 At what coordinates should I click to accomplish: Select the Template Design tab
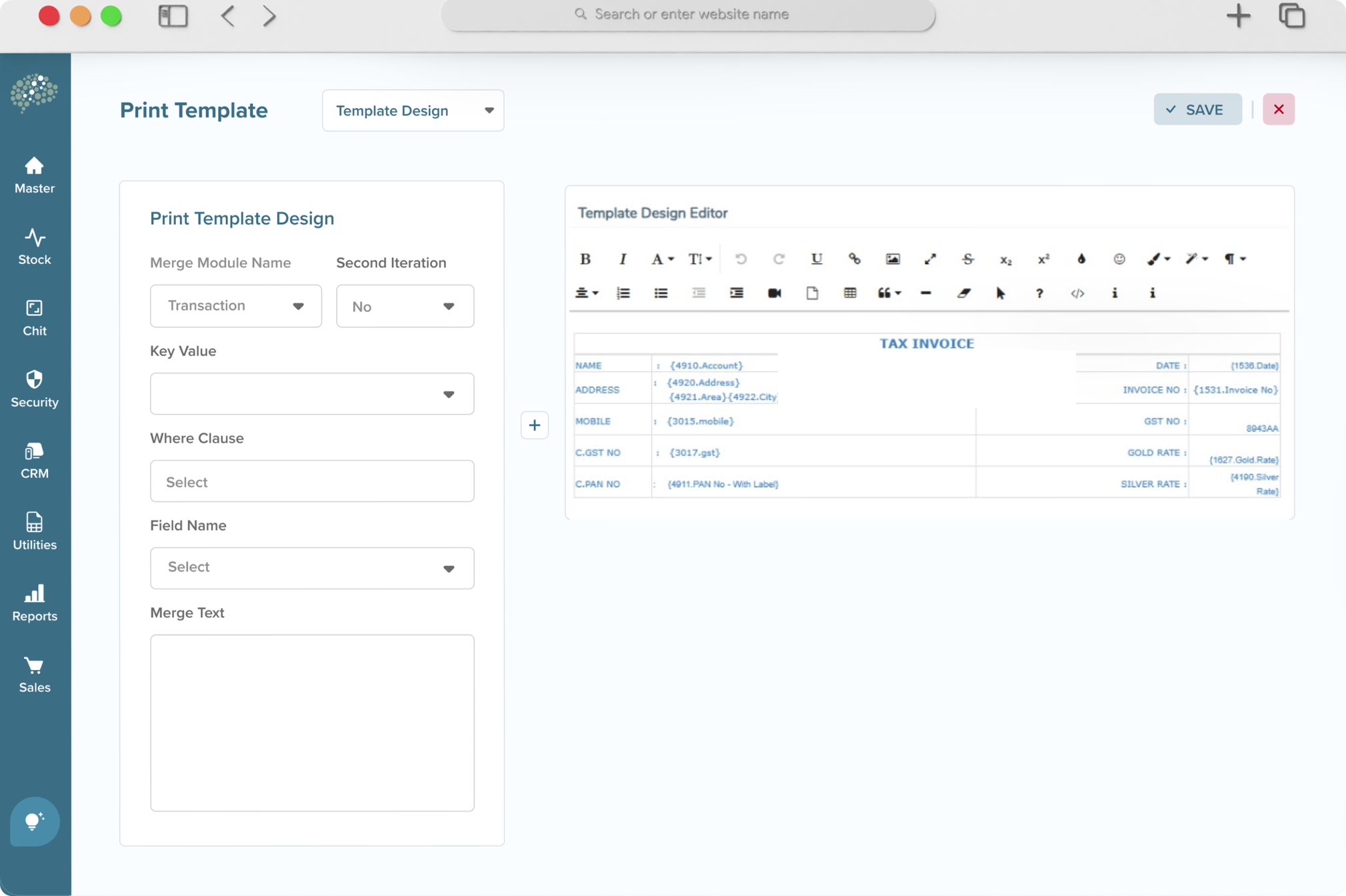pyautogui.click(x=411, y=110)
